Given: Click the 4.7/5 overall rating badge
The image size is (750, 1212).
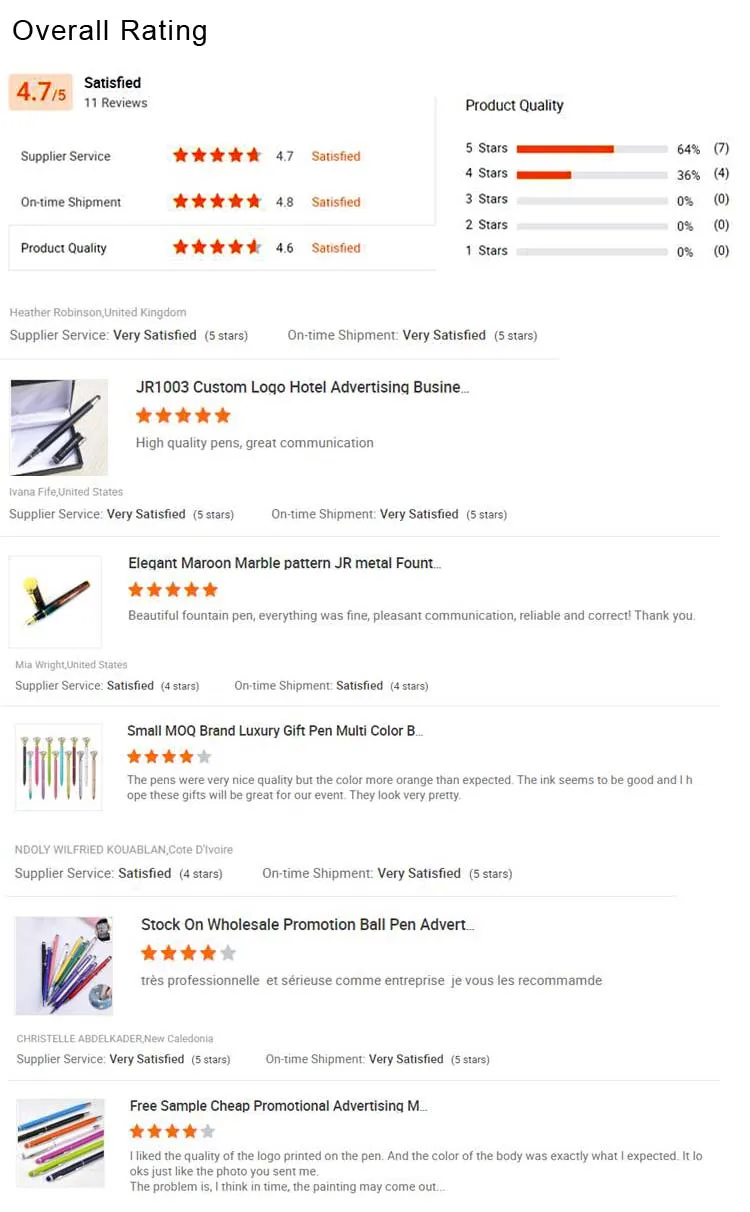Looking at the screenshot, I should (x=41, y=93).
